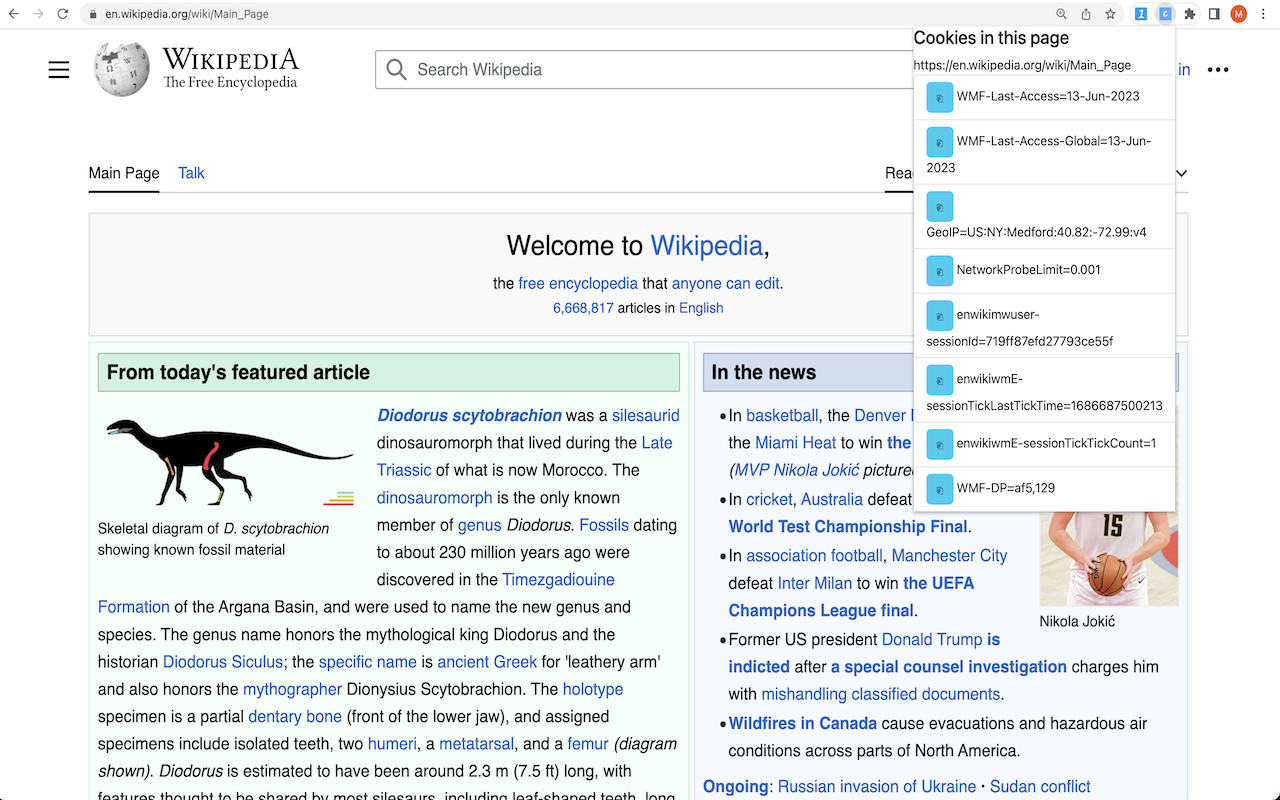The image size is (1280, 800).
Task: Click the icon beside NetworkProbeLimit=0.001 cookie
Action: 939,270
